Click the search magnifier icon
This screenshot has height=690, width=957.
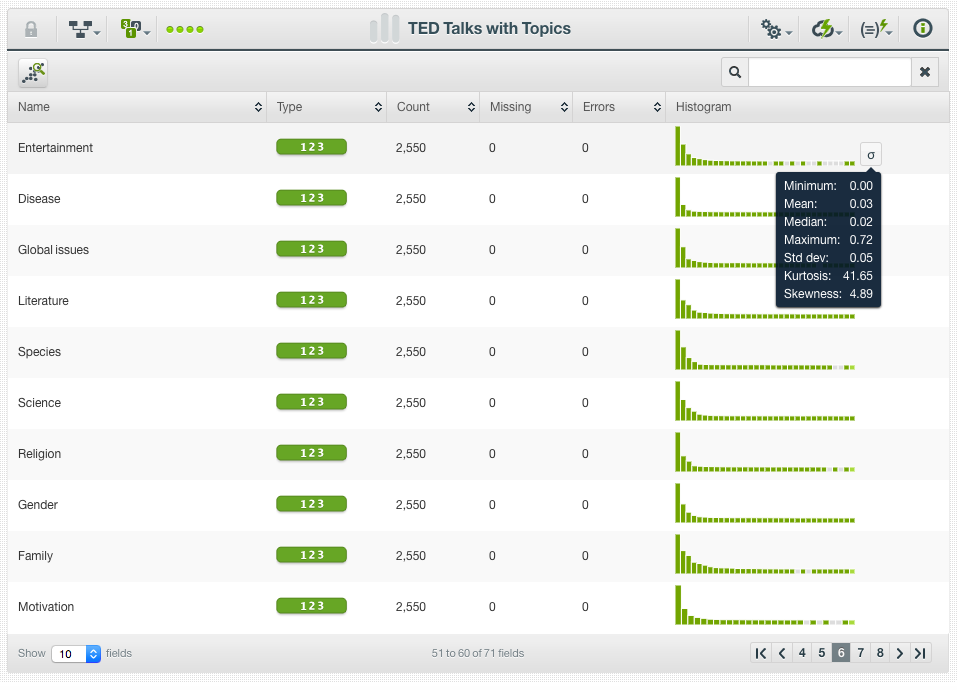734,72
